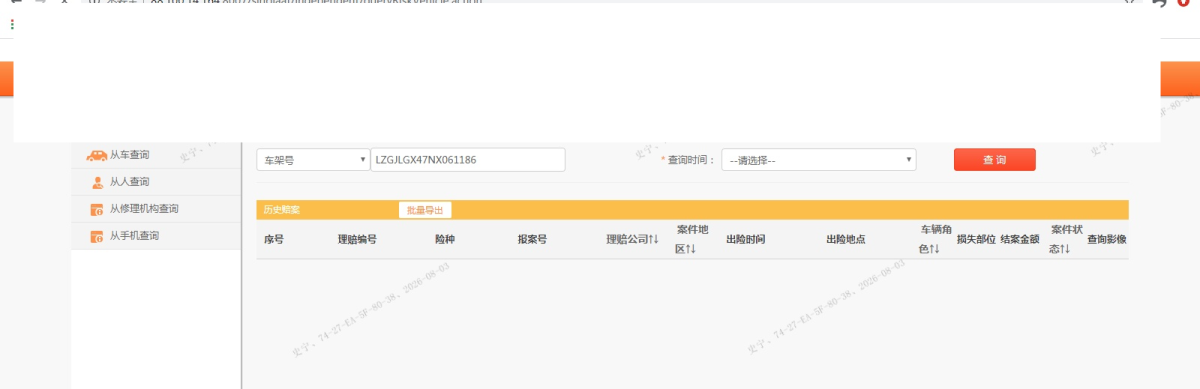Click the 批量导出 button
This screenshot has height=389, width=1200.
(x=424, y=210)
